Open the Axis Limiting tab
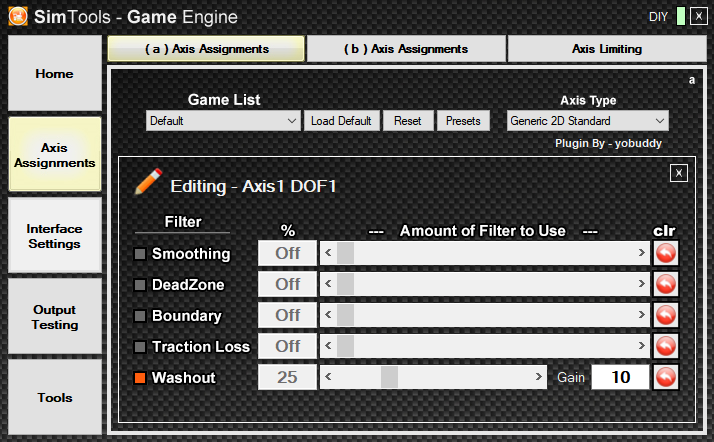 pyautogui.click(x=607, y=49)
